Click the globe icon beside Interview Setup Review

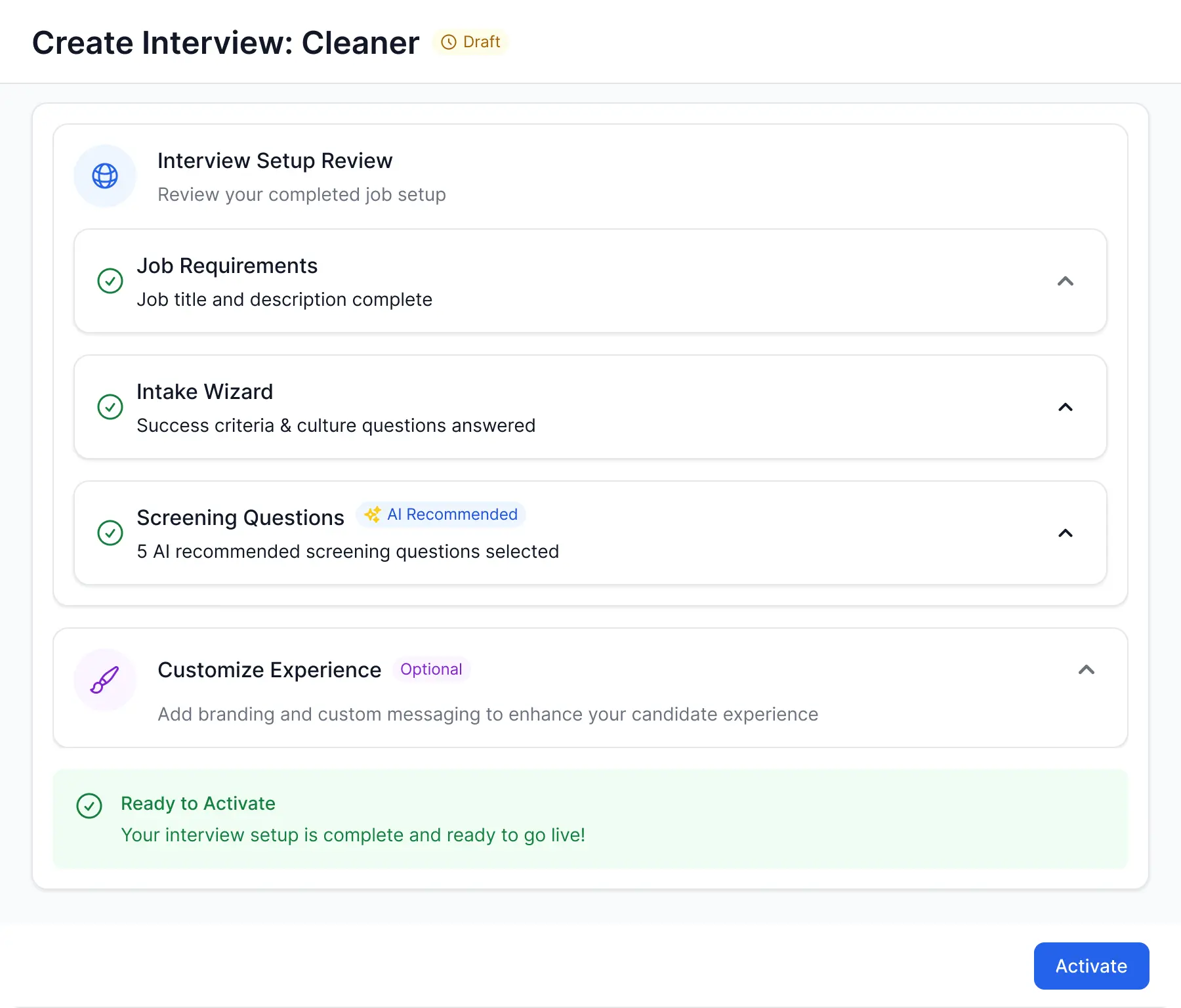[x=105, y=176]
